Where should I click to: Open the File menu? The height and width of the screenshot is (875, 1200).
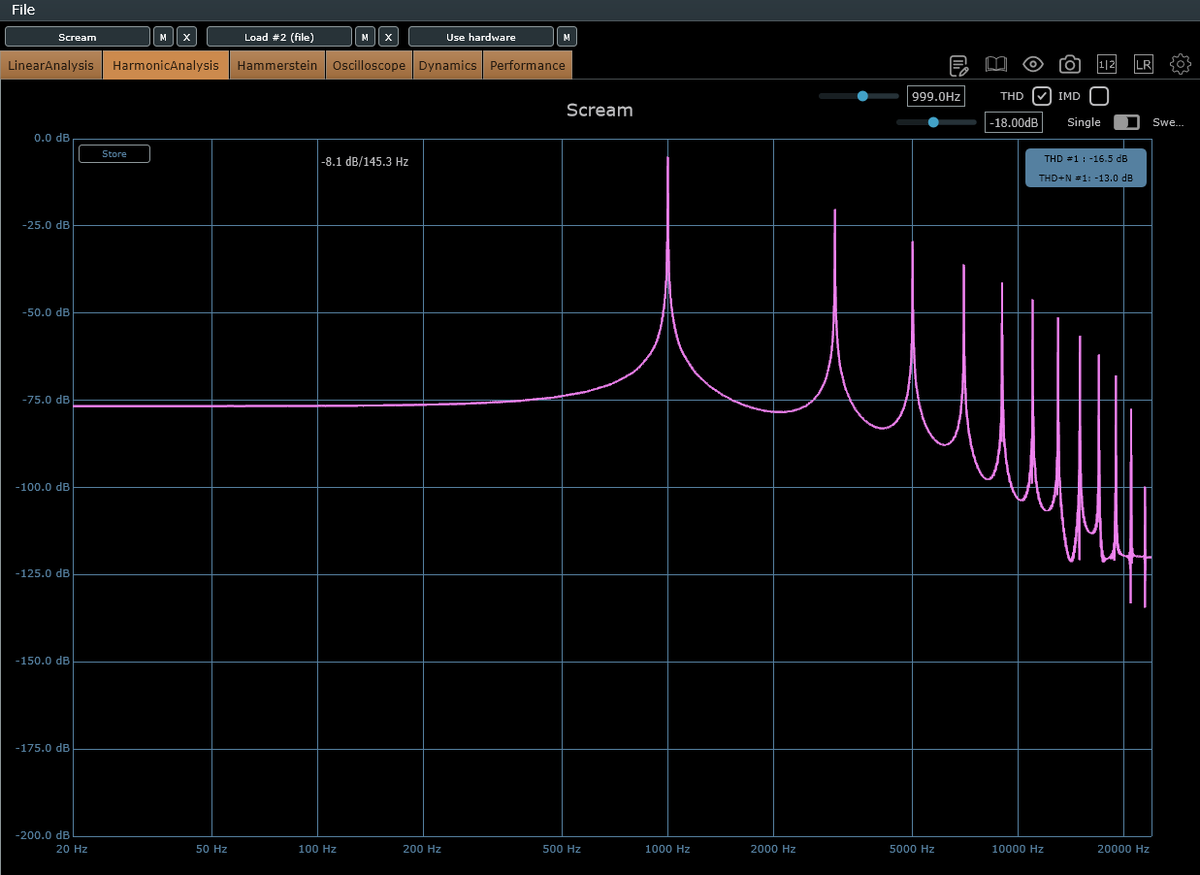point(23,10)
